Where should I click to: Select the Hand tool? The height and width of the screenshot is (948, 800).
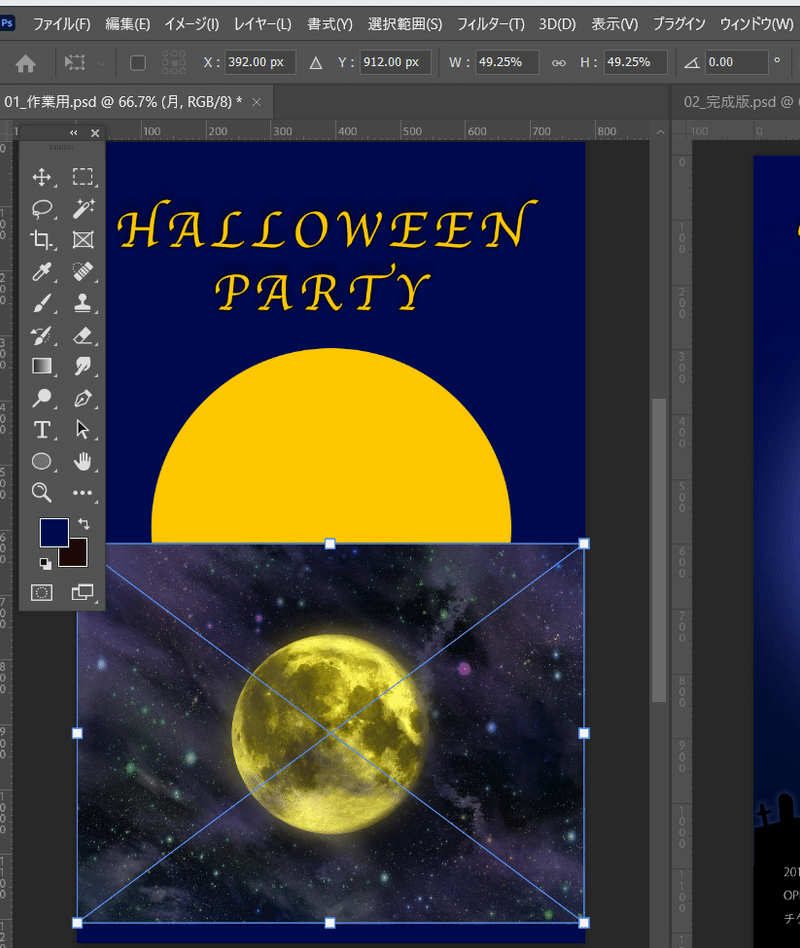click(83, 461)
